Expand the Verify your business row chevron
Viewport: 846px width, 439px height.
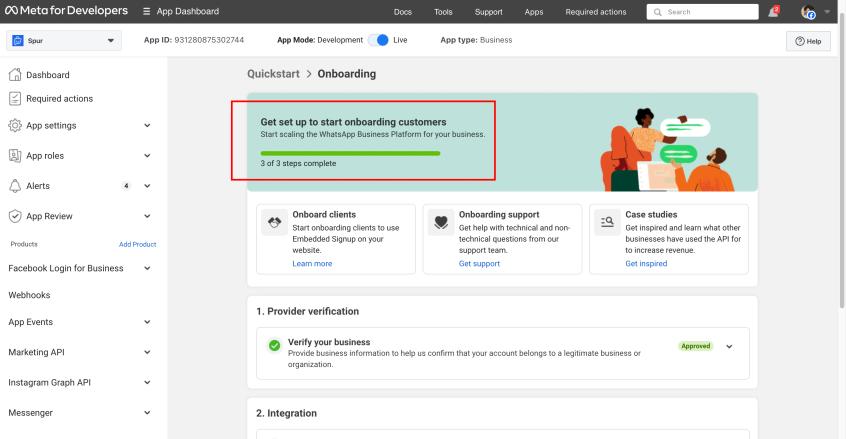[x=729, y=347]
